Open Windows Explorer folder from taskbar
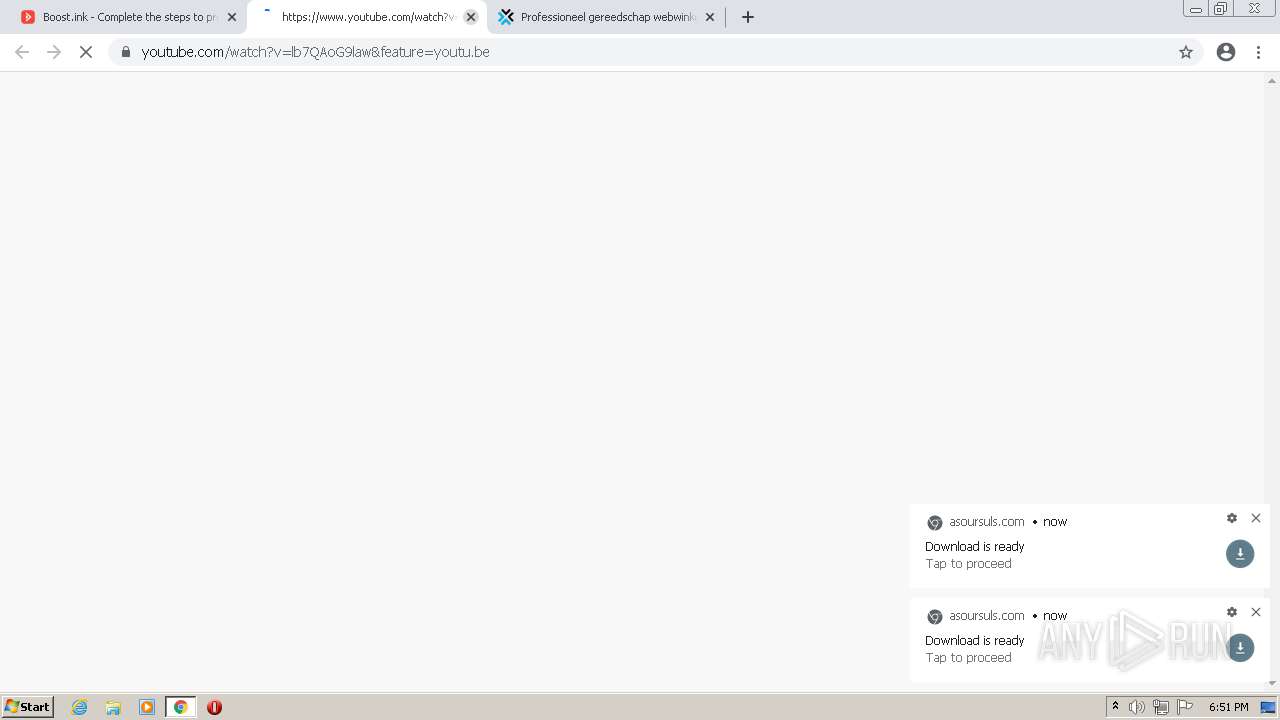Screen dimensions: 1280x720 113,707
